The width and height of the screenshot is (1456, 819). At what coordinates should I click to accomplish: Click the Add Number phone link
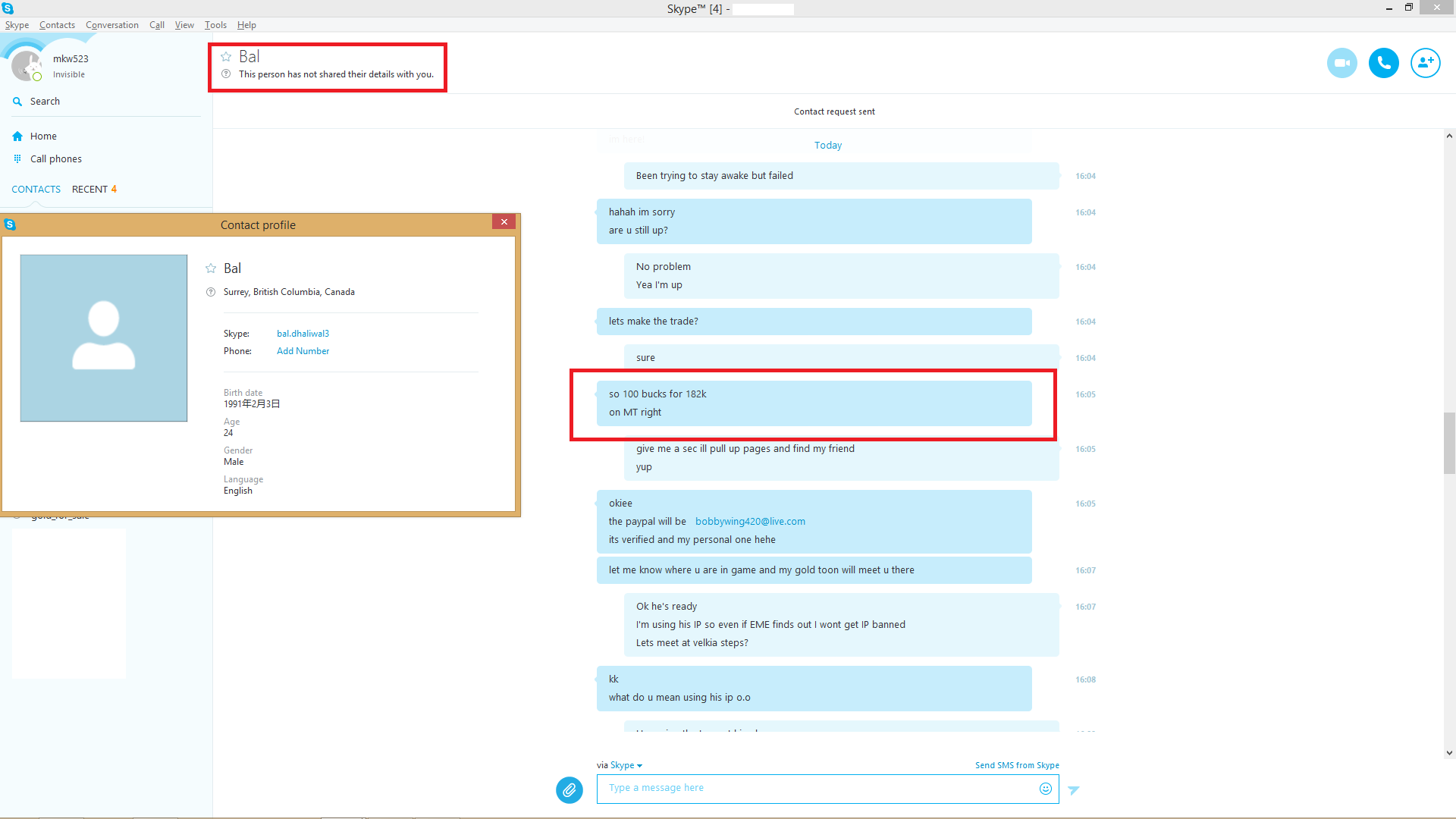pyautogui.click(x=303, y=351)
